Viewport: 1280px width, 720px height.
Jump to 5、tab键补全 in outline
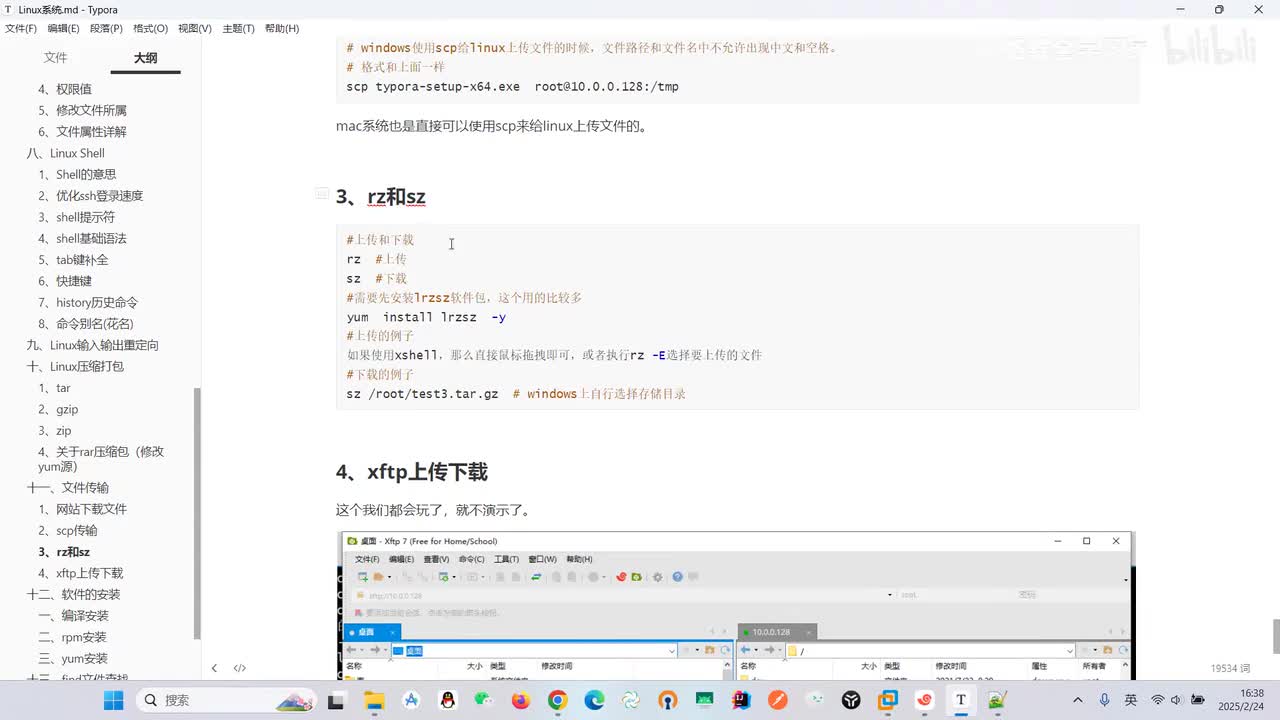[73, 260]
